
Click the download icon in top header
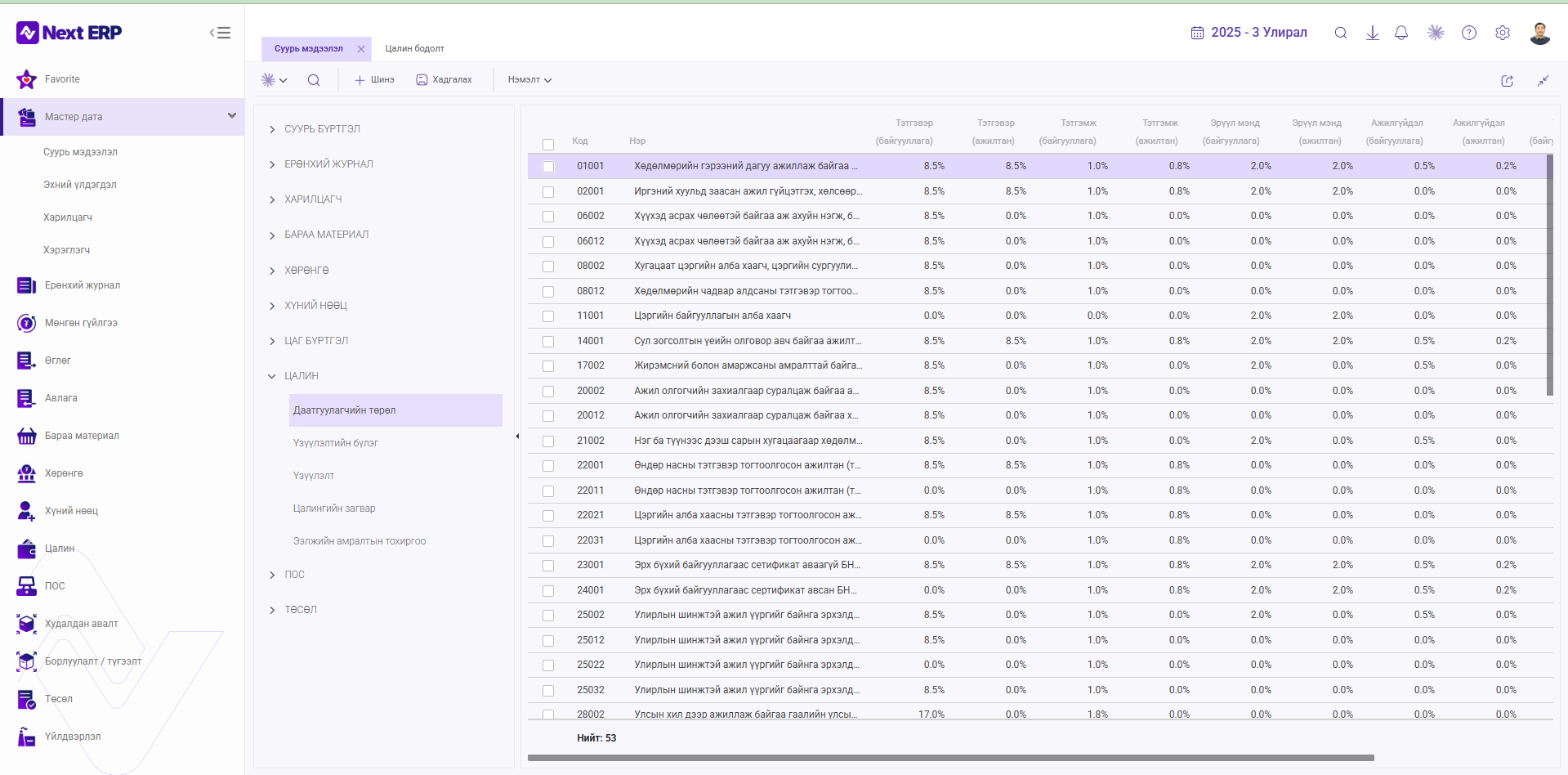pyautogui.click(x=1373, y=33)
